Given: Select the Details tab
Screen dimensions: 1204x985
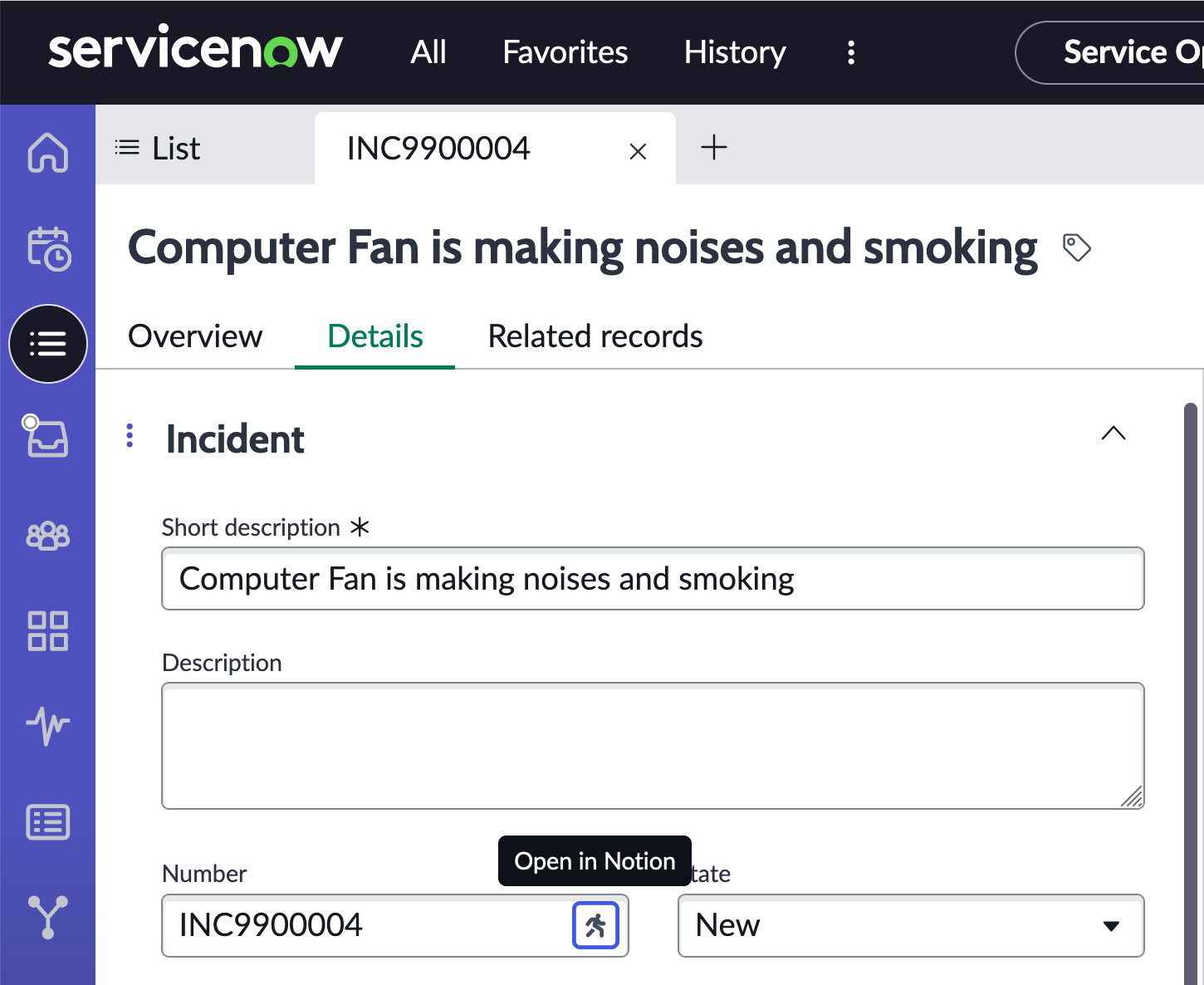Looking at the screenshot, I should point(375,336).
